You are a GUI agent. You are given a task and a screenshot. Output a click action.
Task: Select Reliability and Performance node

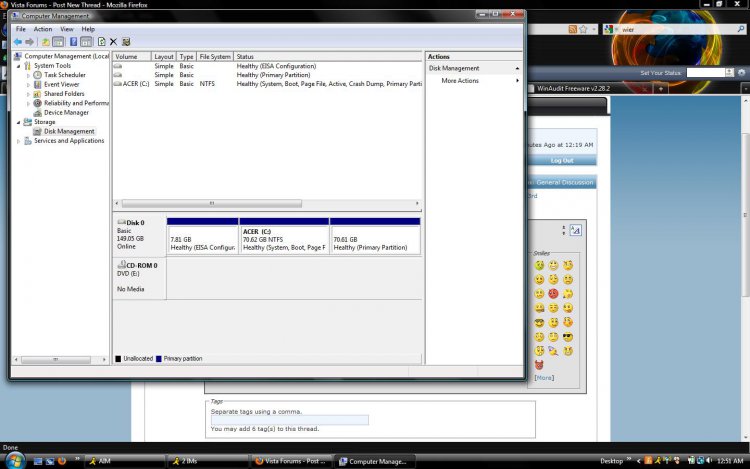[x=76, y=103]
